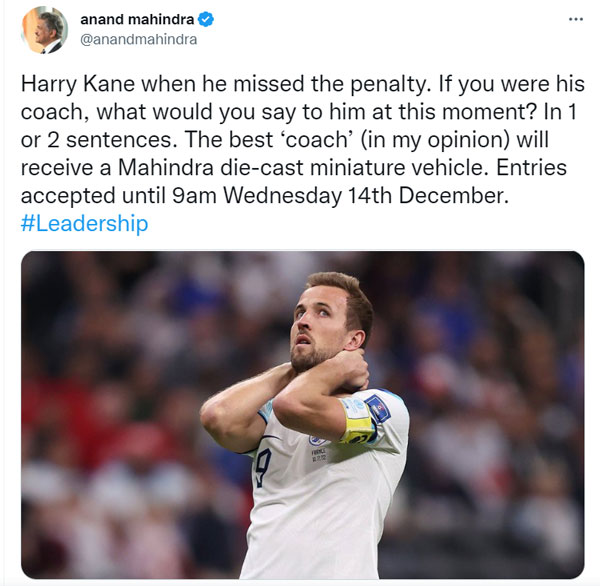Click the display name anand mahindra

coord(137,20)
